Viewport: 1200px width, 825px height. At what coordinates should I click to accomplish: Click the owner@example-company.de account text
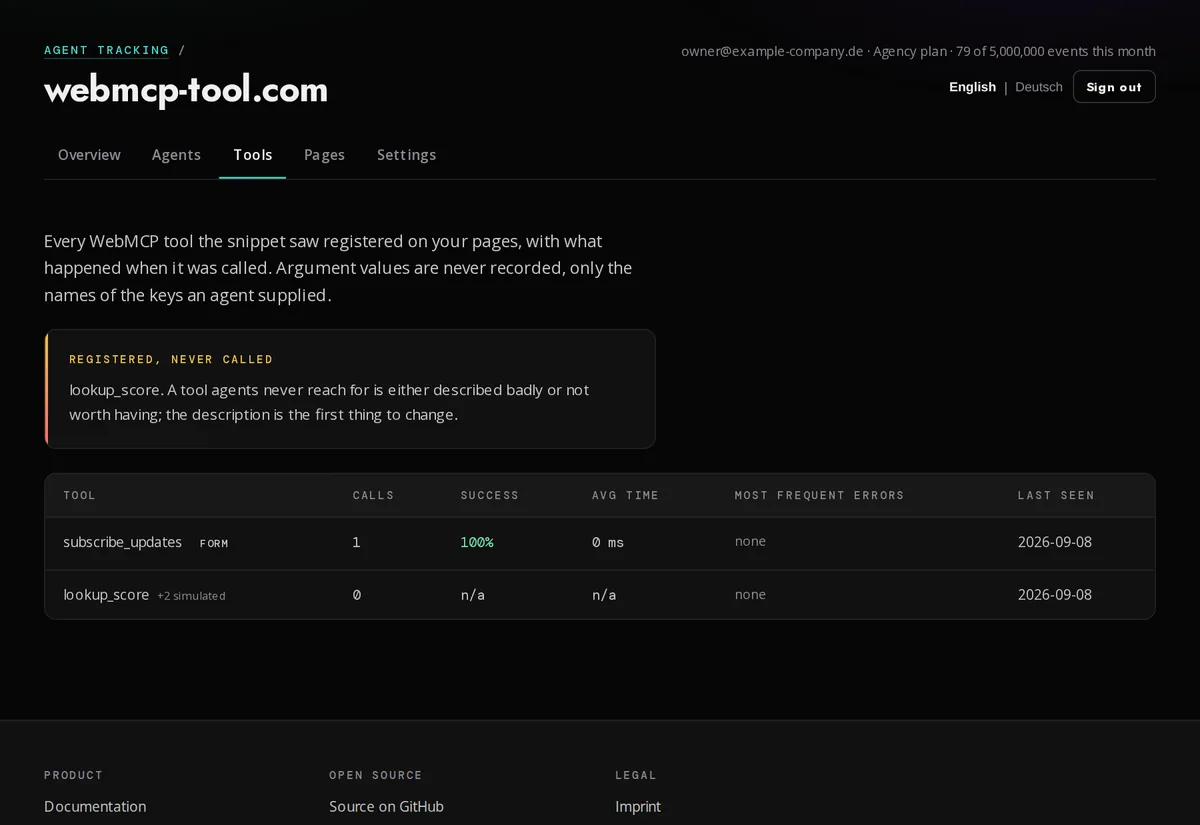pyautogui.click(x=772, y=51)
